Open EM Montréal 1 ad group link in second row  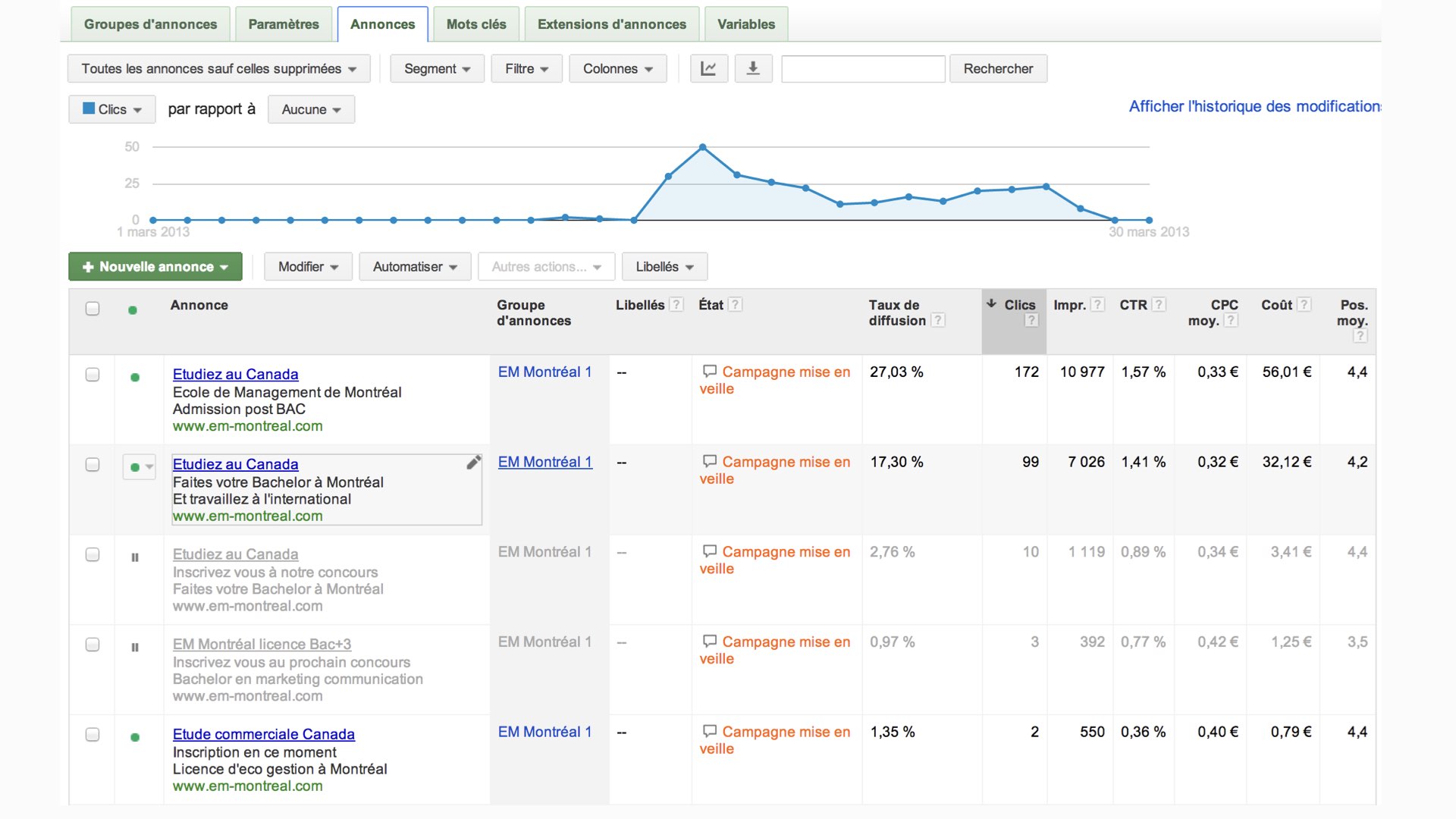point(545,462)
